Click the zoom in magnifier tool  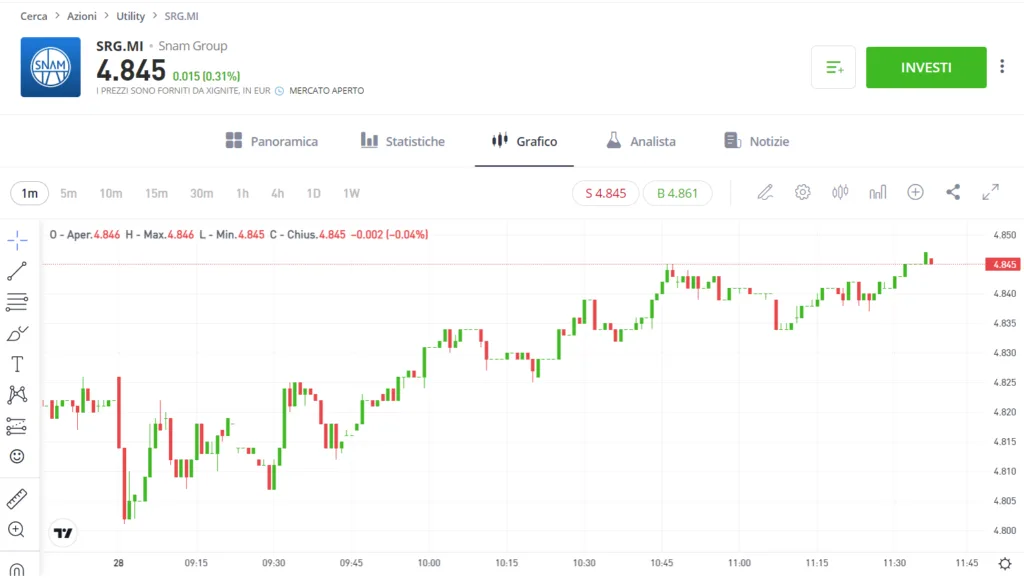pos(17,530)
